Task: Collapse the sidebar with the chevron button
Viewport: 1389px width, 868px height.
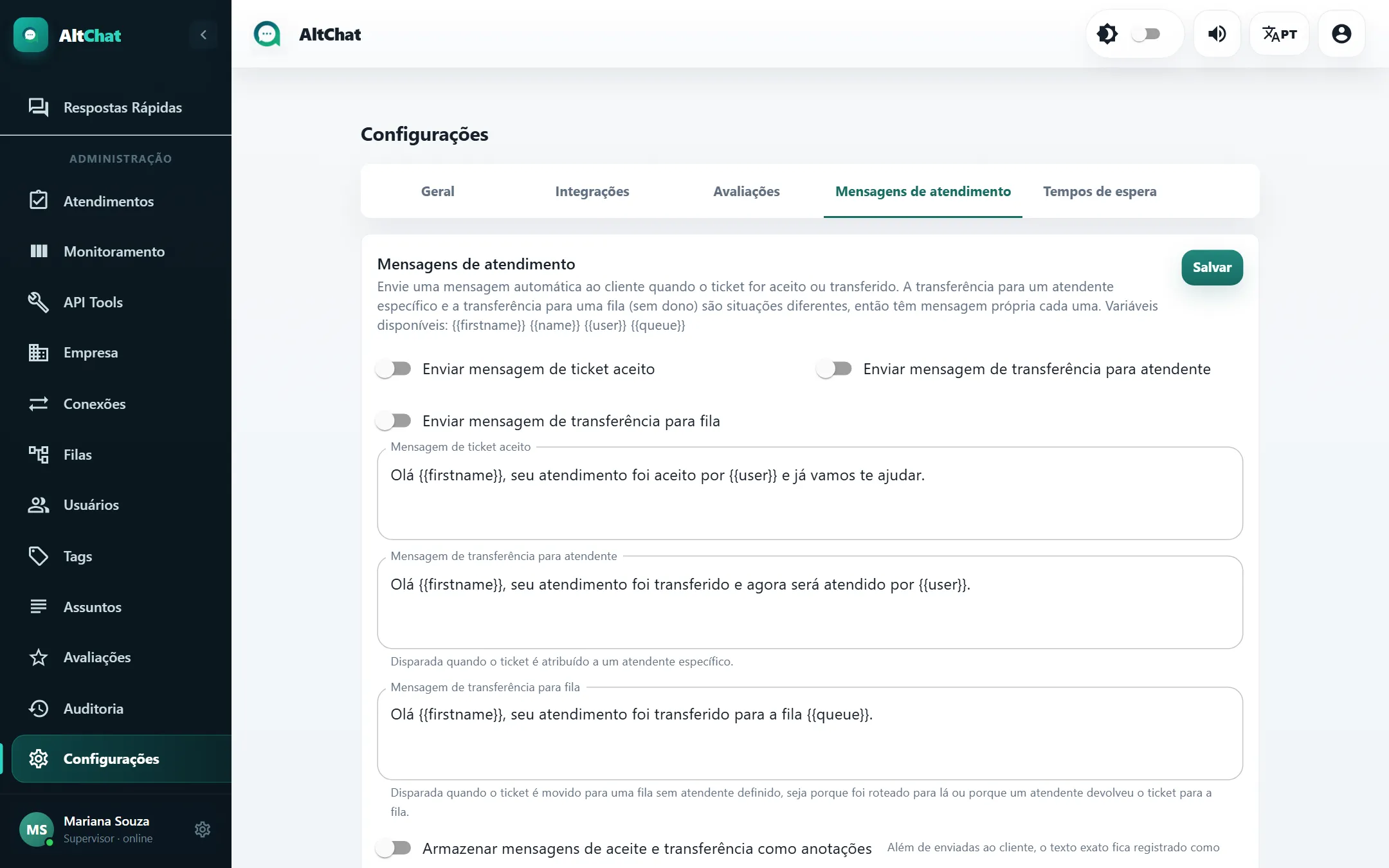Action: tap(203, 35)
